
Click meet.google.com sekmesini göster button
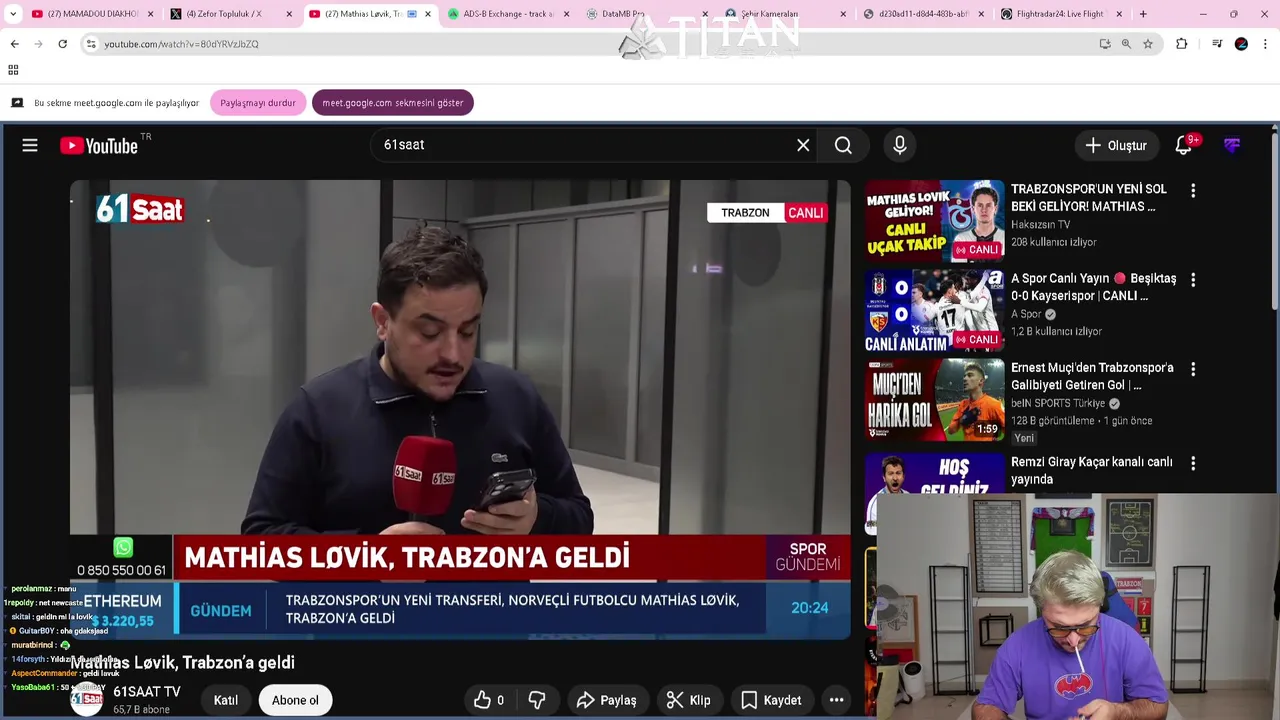[x=393, y=103]
